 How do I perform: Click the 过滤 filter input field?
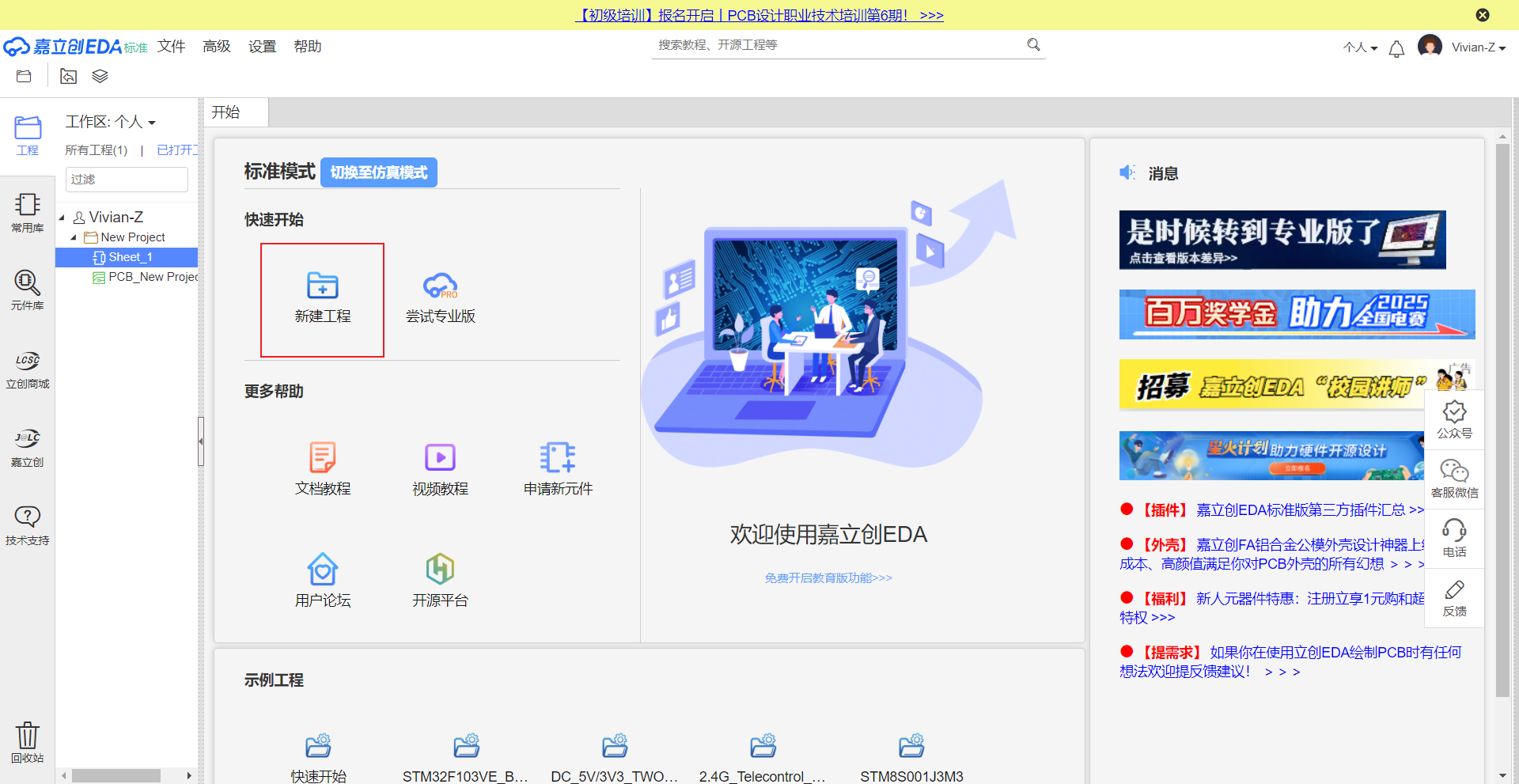[x=127, y=180]
